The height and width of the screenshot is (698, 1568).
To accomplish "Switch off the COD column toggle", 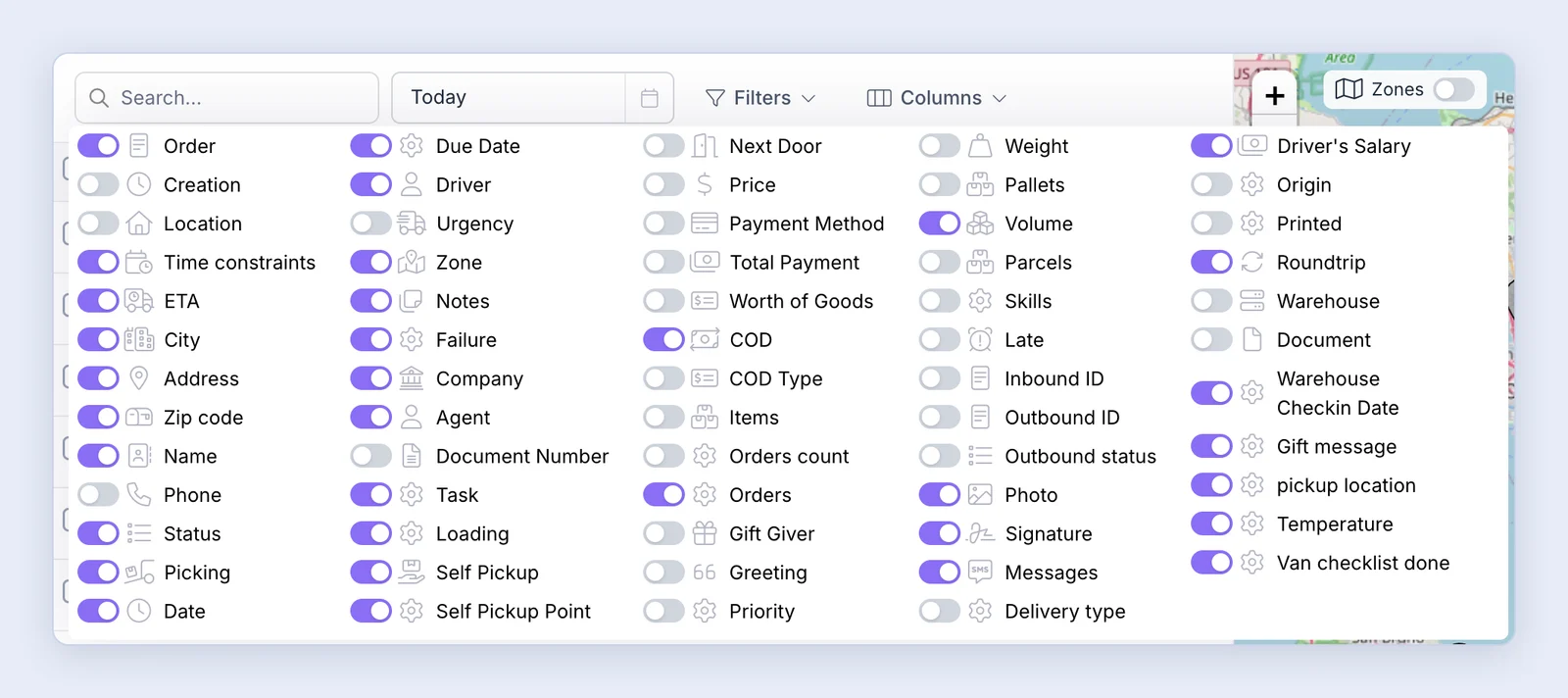I will coord(663,339).
